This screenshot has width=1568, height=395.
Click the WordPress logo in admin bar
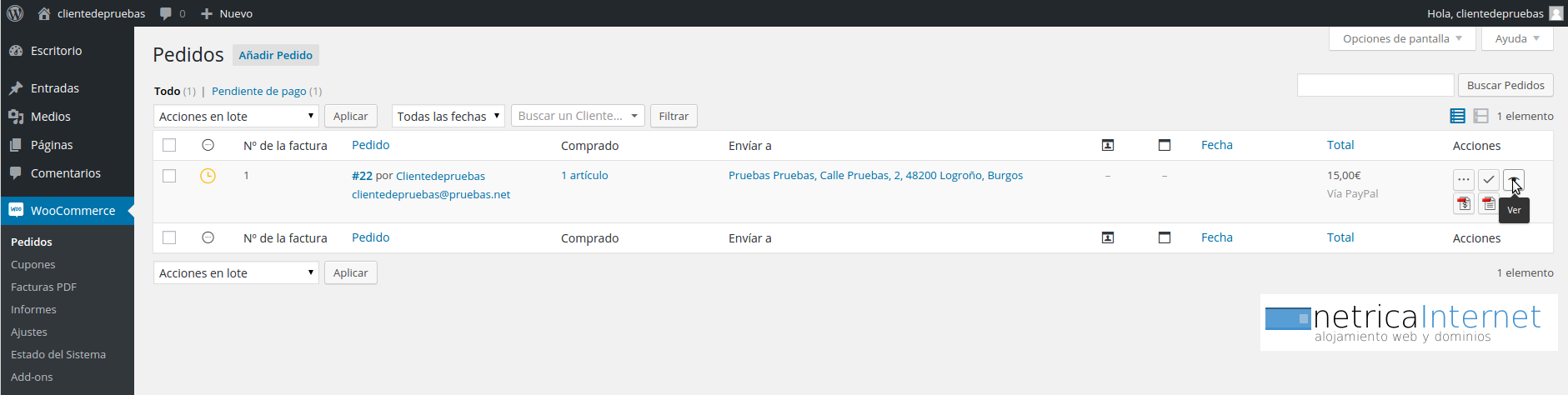(15, 13)
